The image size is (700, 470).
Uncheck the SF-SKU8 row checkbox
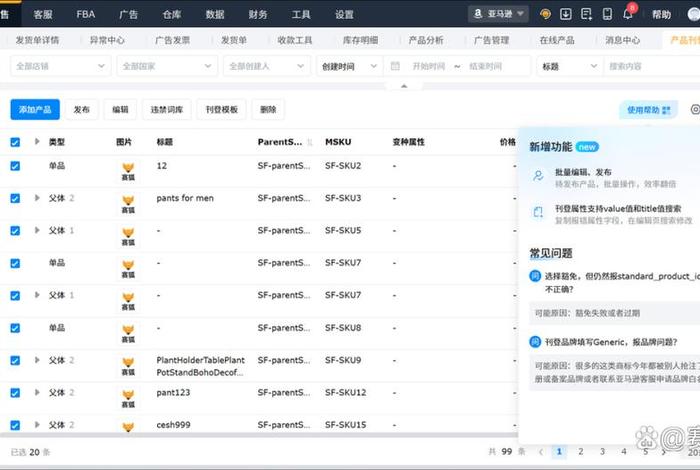[15, 328]
